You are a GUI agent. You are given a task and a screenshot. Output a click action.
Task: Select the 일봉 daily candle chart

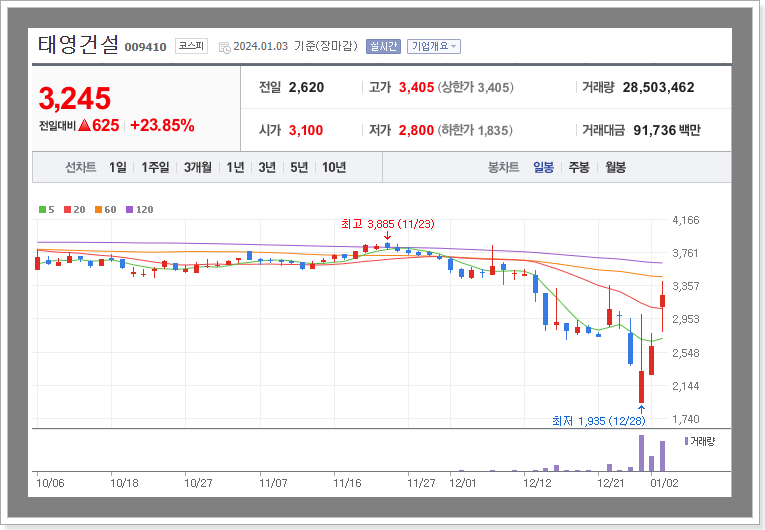(x=544, y=167)
